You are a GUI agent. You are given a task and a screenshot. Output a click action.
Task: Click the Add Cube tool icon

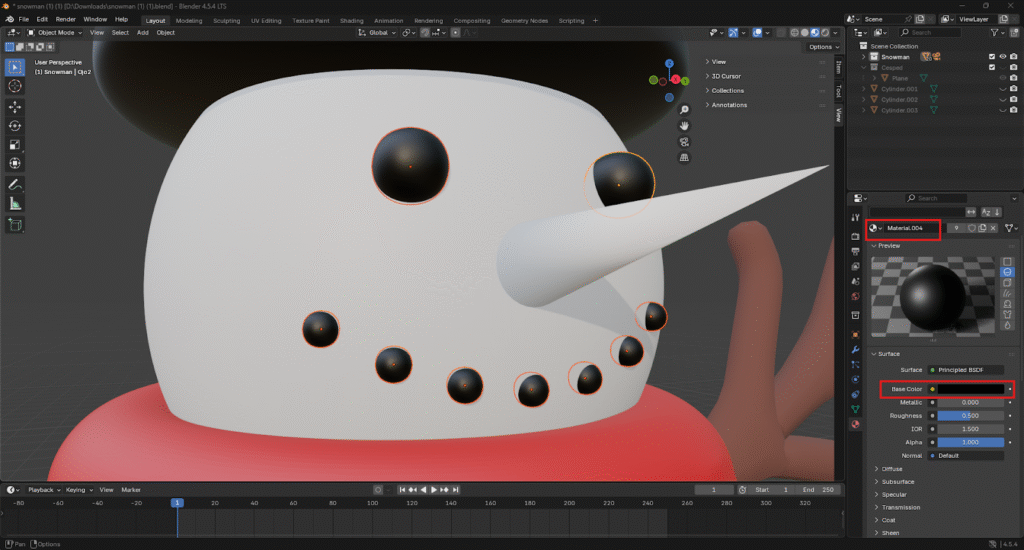click(x=15, y=225)
